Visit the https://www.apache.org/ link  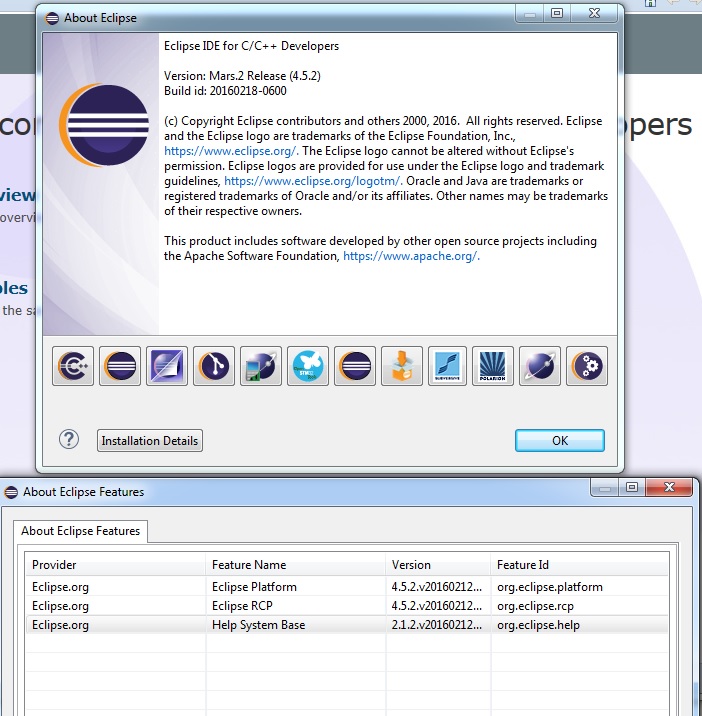point(410,256)
